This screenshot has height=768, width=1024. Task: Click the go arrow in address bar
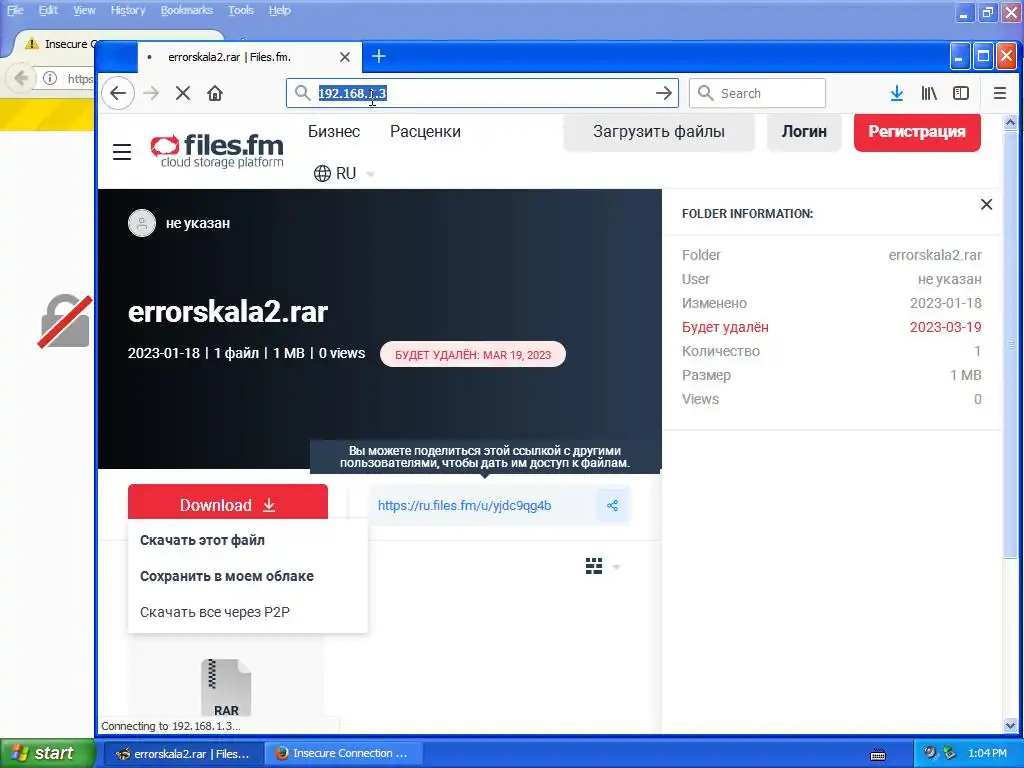coord(664,93)
